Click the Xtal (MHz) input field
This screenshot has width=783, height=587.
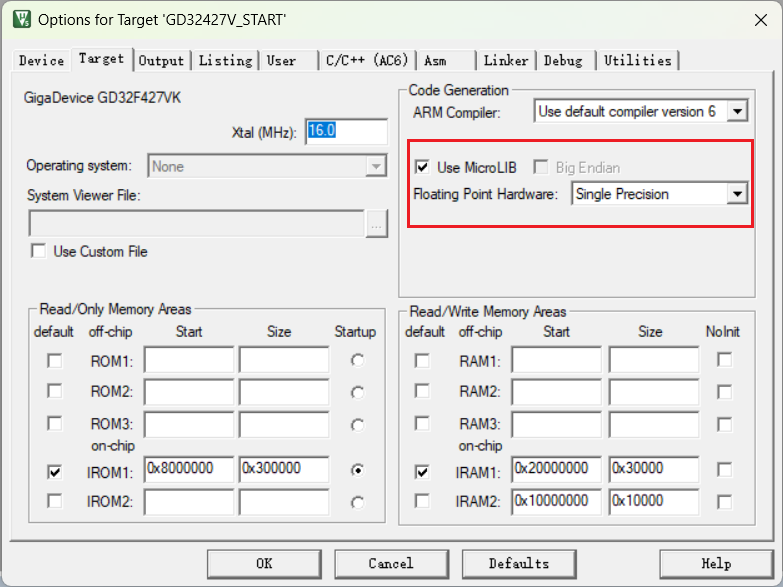click(x=346, y=131)
